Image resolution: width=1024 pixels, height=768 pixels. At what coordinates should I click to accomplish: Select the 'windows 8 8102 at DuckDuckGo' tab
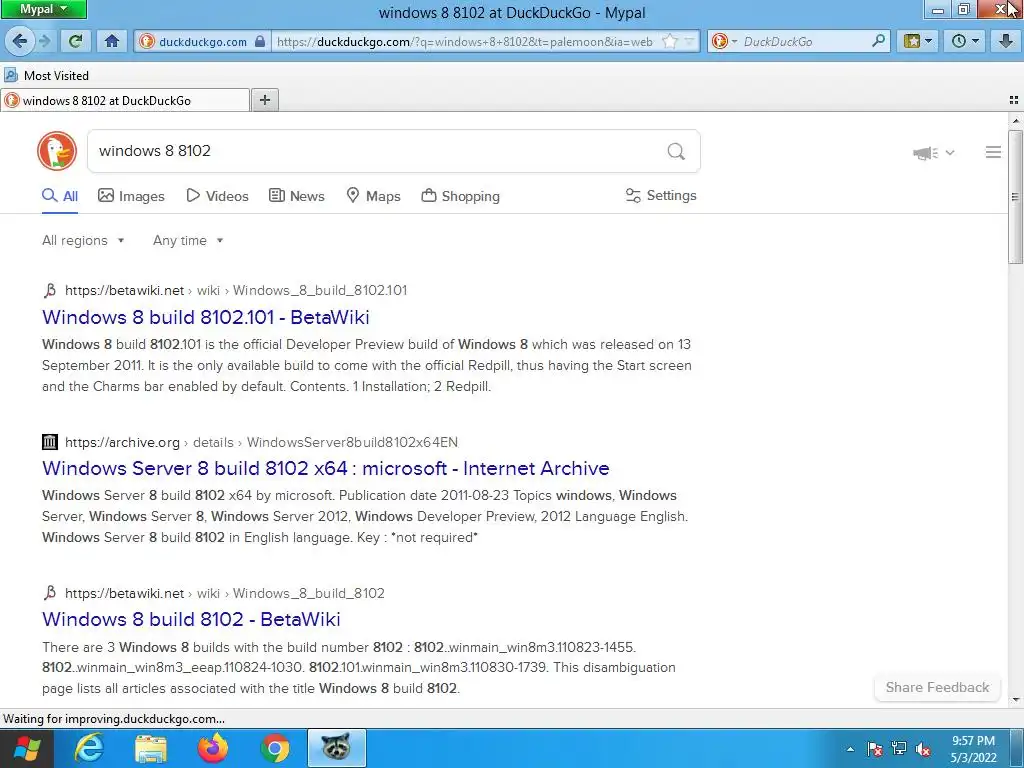click(x=125, y=101)
